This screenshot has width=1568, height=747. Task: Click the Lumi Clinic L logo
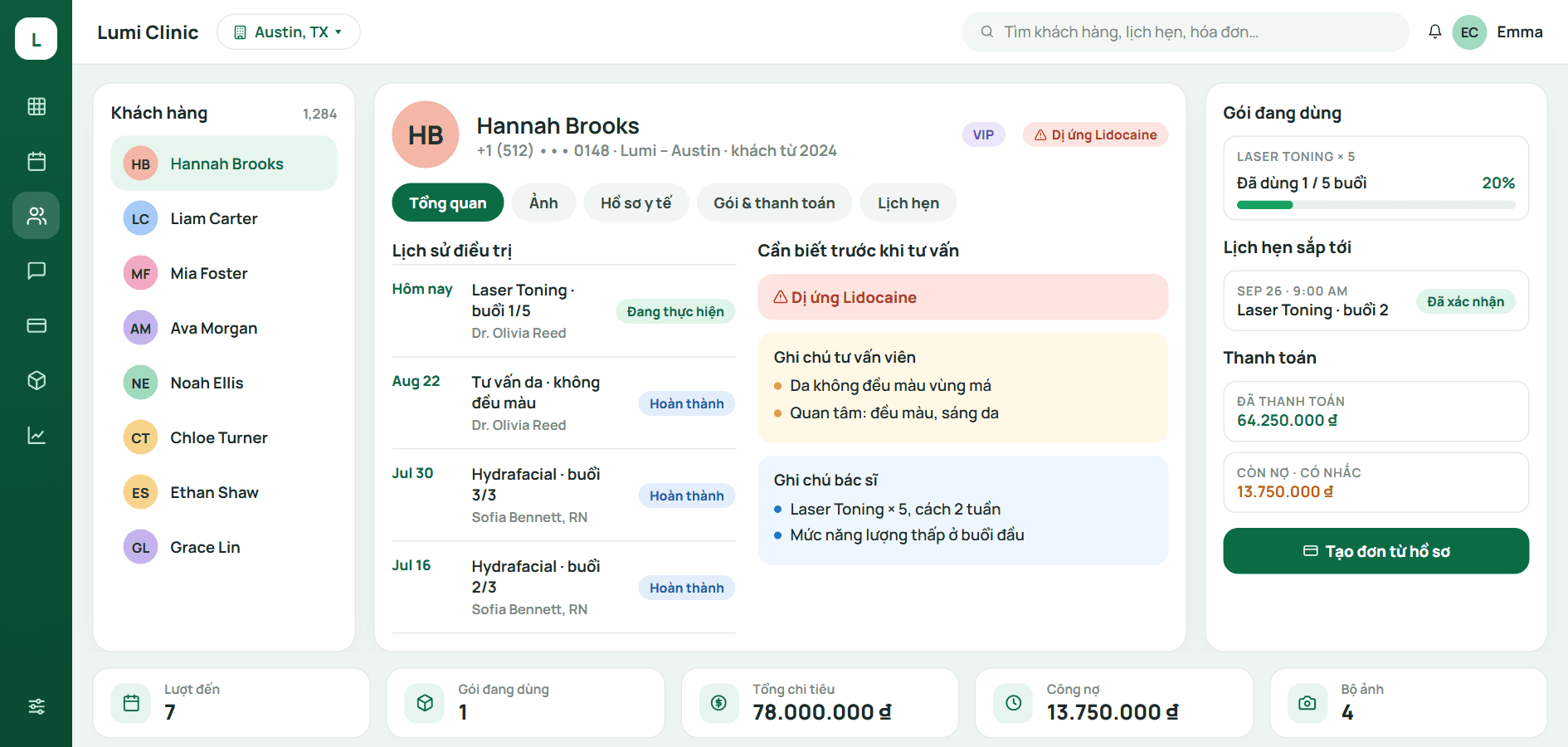pyautogui.click(x=36, y=39)
